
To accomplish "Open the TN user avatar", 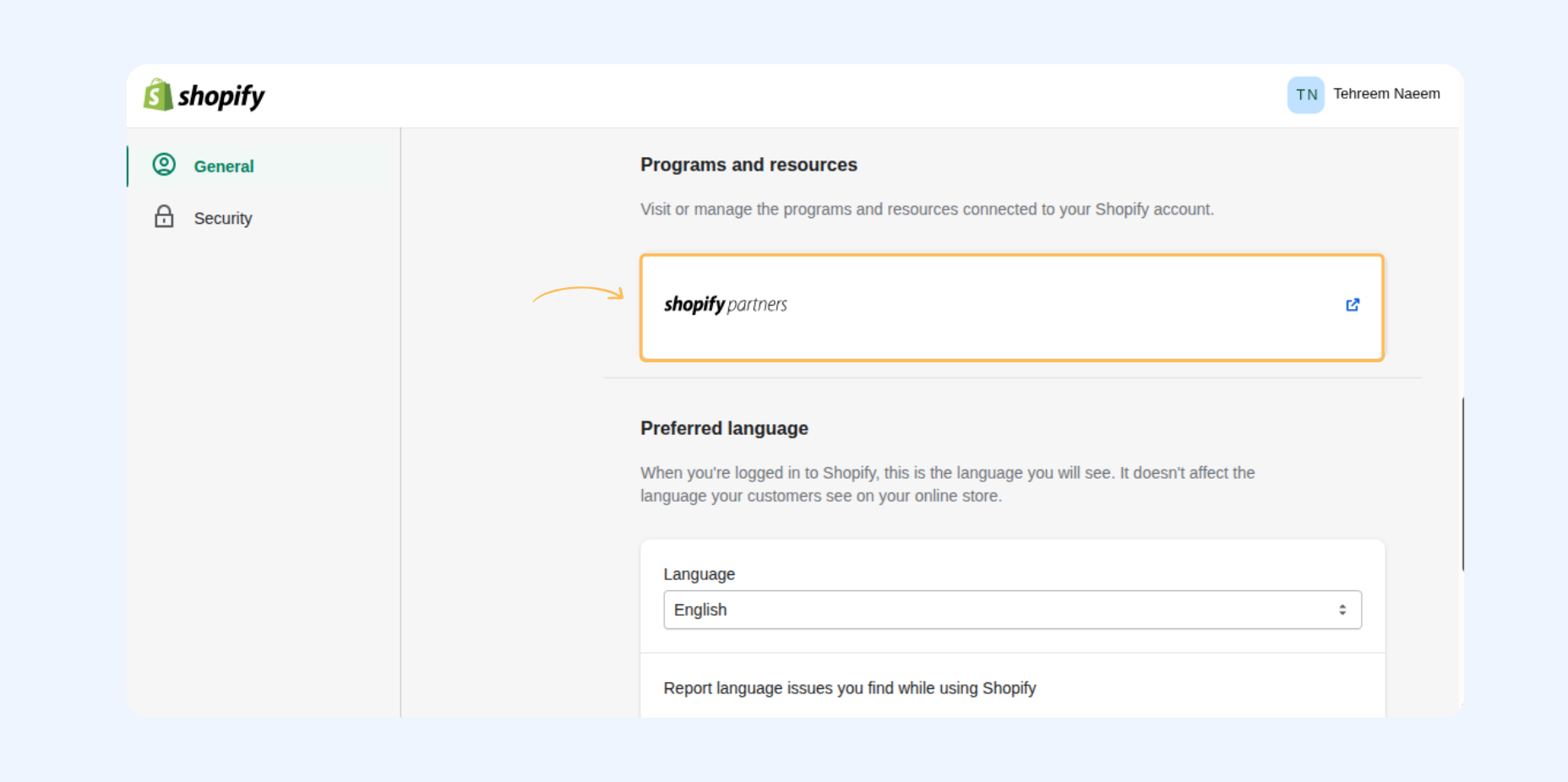I will click(1305, 95).
